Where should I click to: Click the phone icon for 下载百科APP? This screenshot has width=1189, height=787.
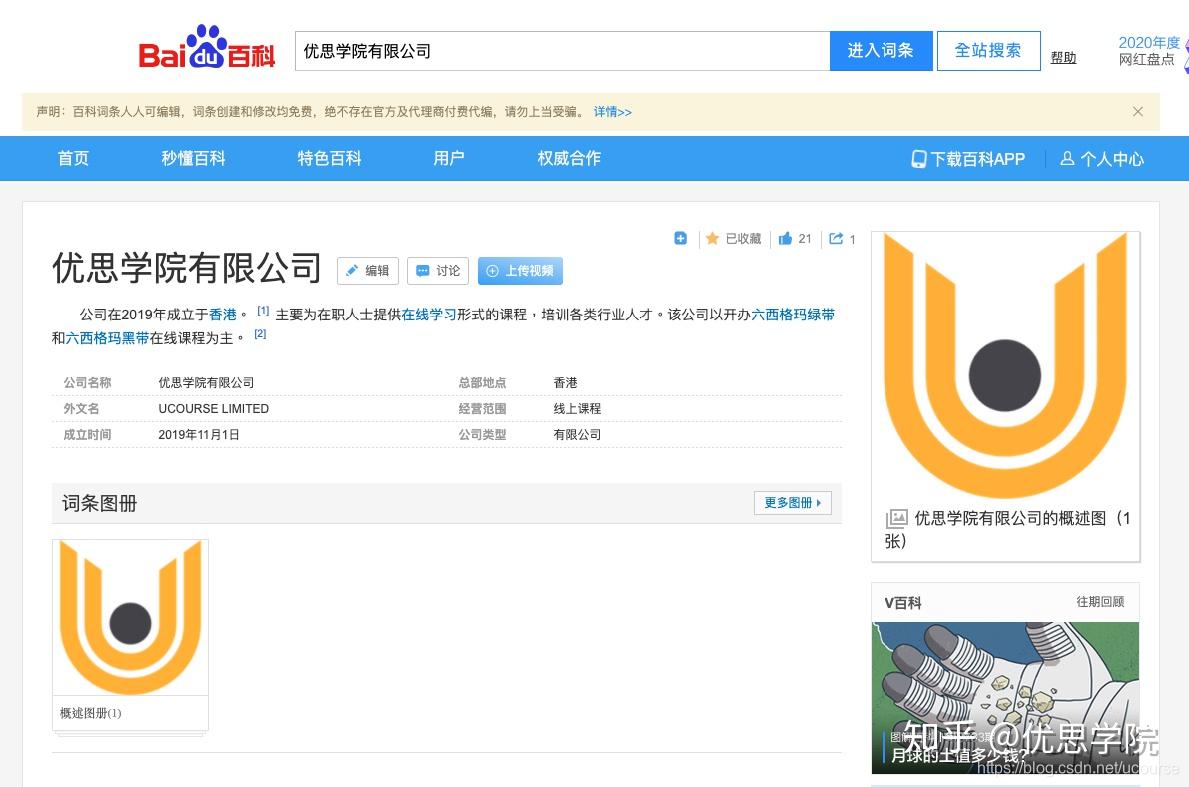916,158
